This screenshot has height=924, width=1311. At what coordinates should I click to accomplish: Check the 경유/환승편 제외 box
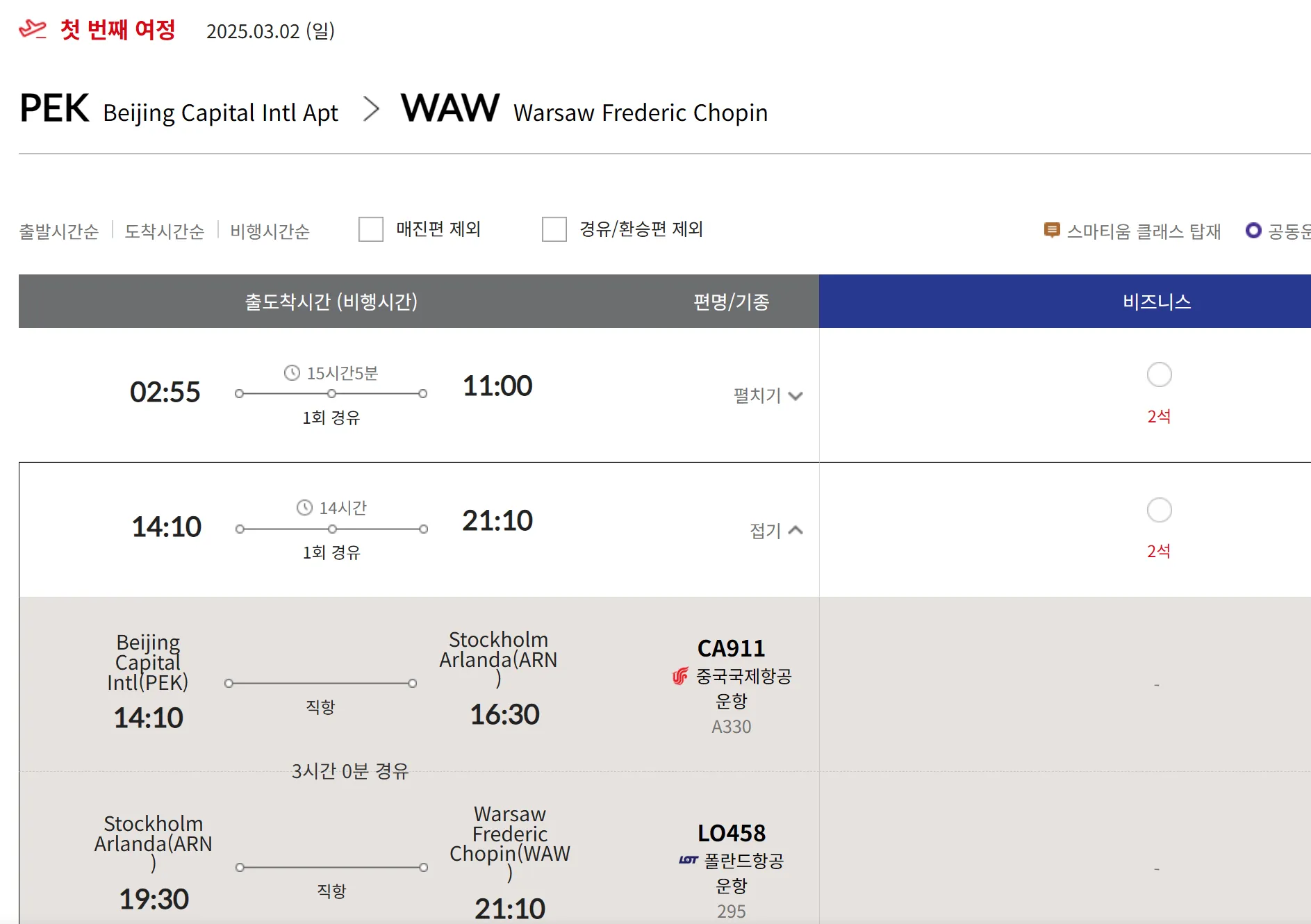tap(554, 229)
